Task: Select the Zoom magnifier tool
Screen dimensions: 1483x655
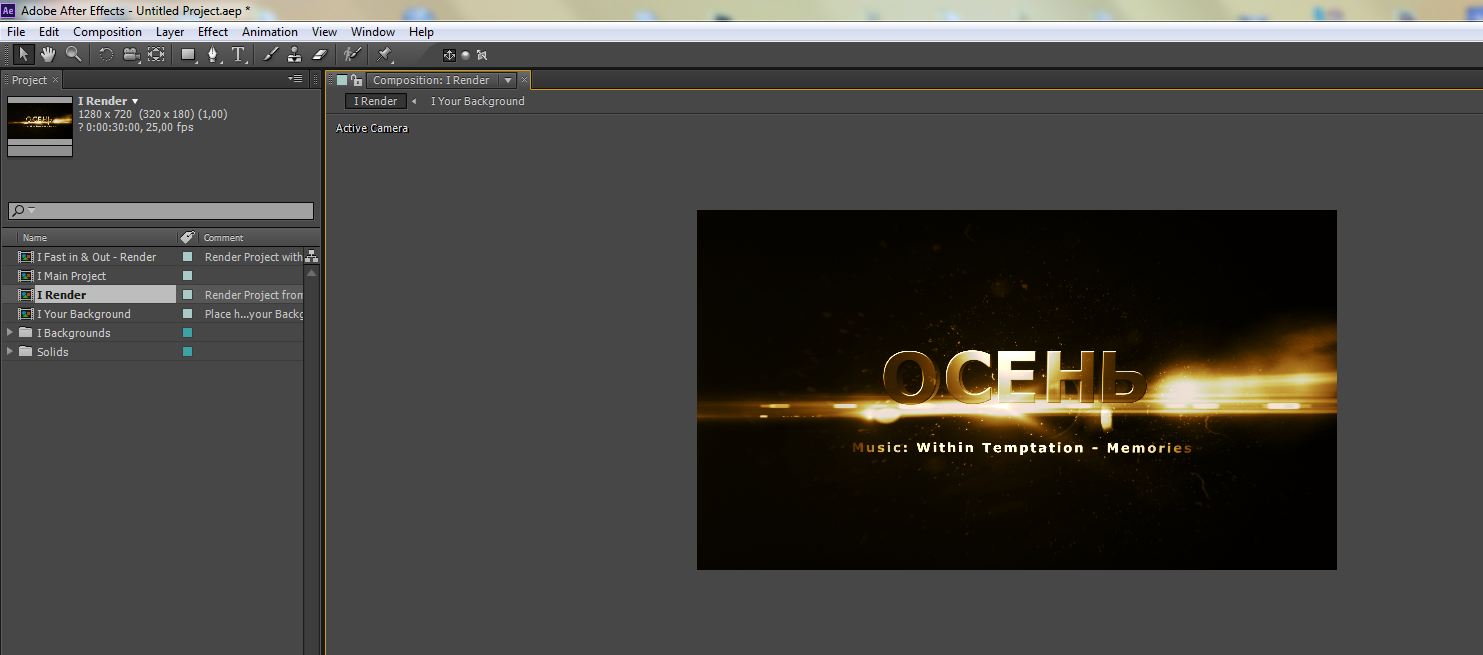Action: [x=73, y=55]
